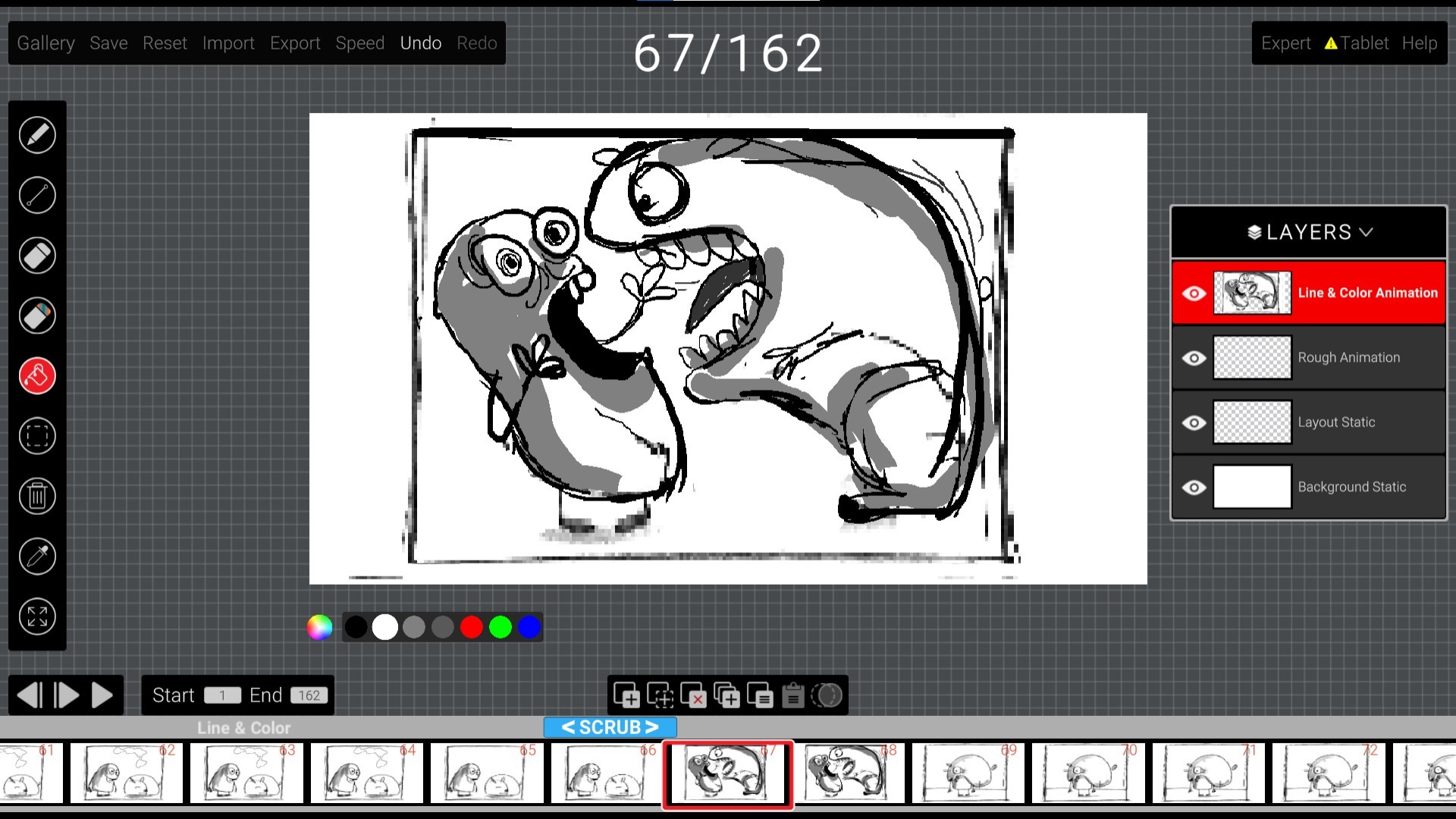The image size is (1456, 819).
Task: Open the rainbow color wheel picker
Action: pyautogui.click(x=319, y=627)
